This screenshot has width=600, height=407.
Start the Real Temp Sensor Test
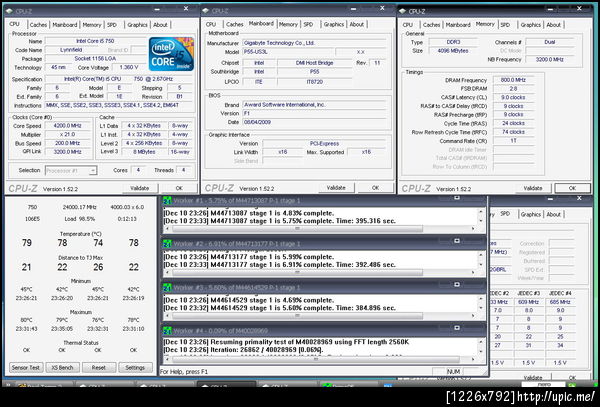click(26, 368)
